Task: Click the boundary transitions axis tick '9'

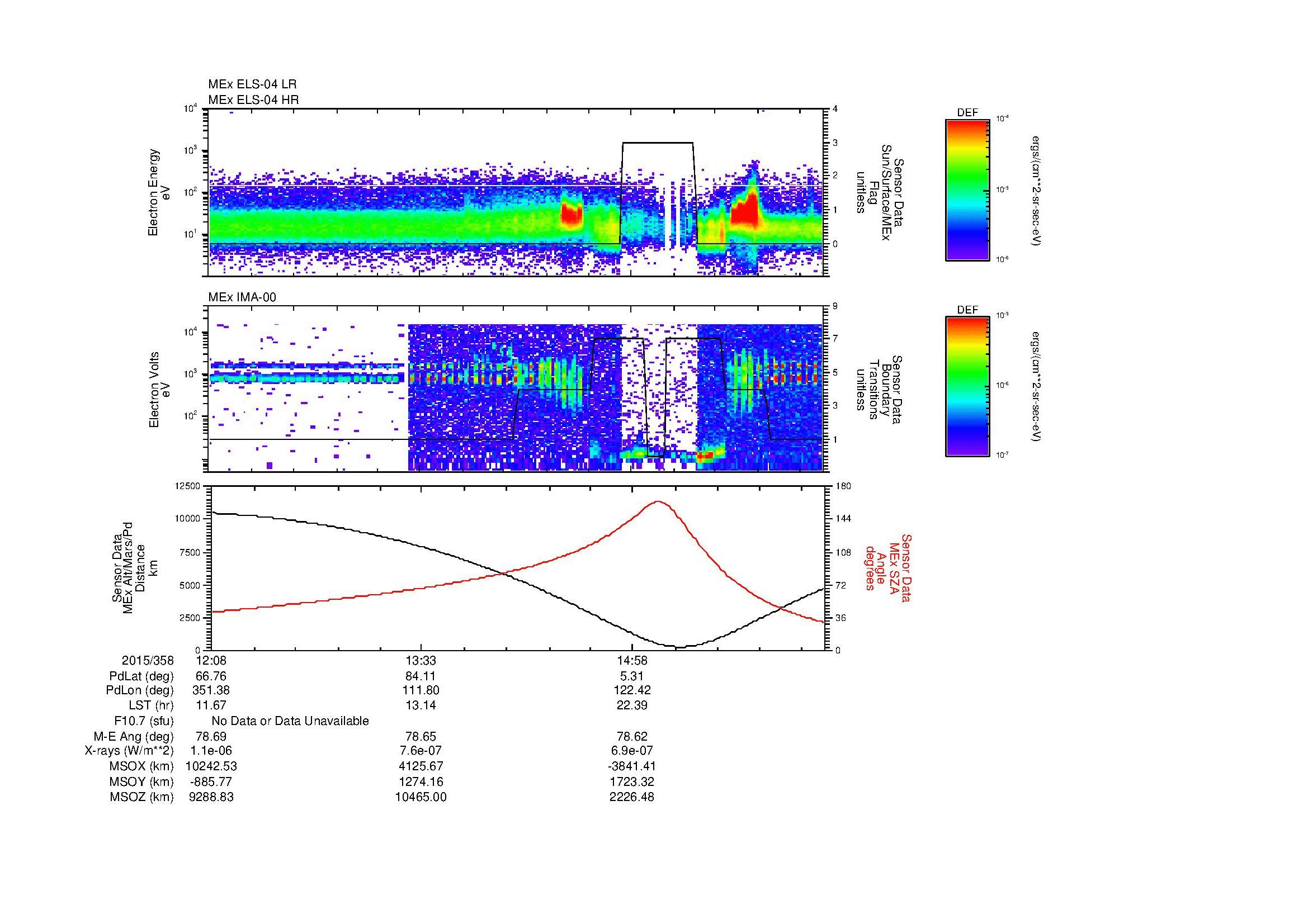Action: [x=835, y=306]
